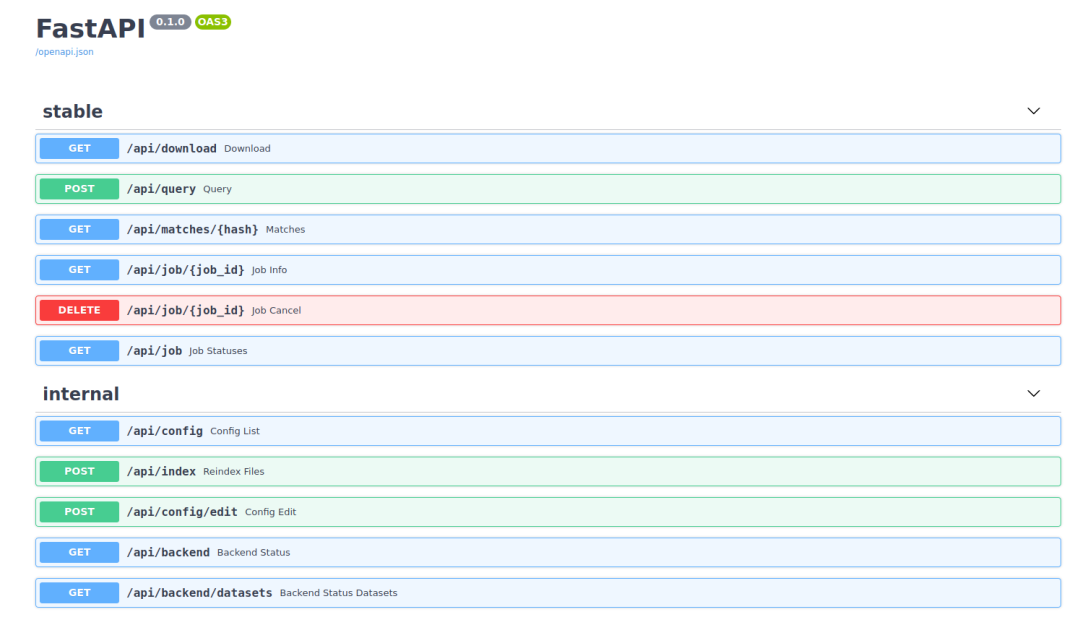Click the Matches summary text
Viewport: 1080px width, 625px height.
[285, 229]
